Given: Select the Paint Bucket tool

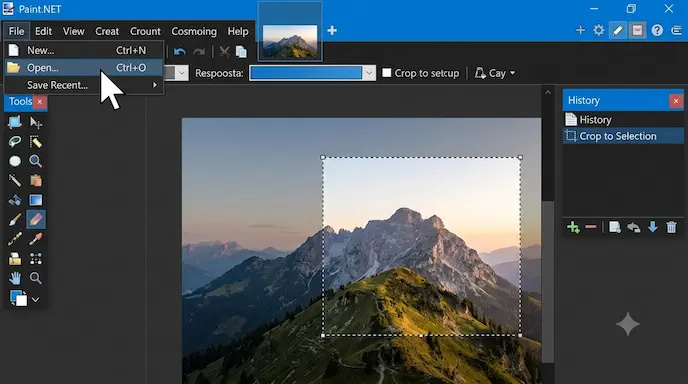Looking at the screenshot, I should point(14,200).
